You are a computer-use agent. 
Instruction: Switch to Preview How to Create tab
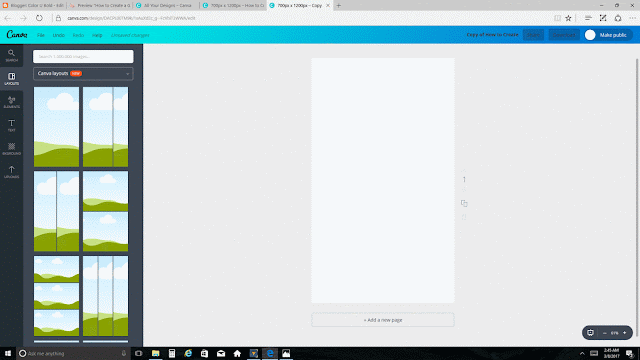tap(100, 5)
